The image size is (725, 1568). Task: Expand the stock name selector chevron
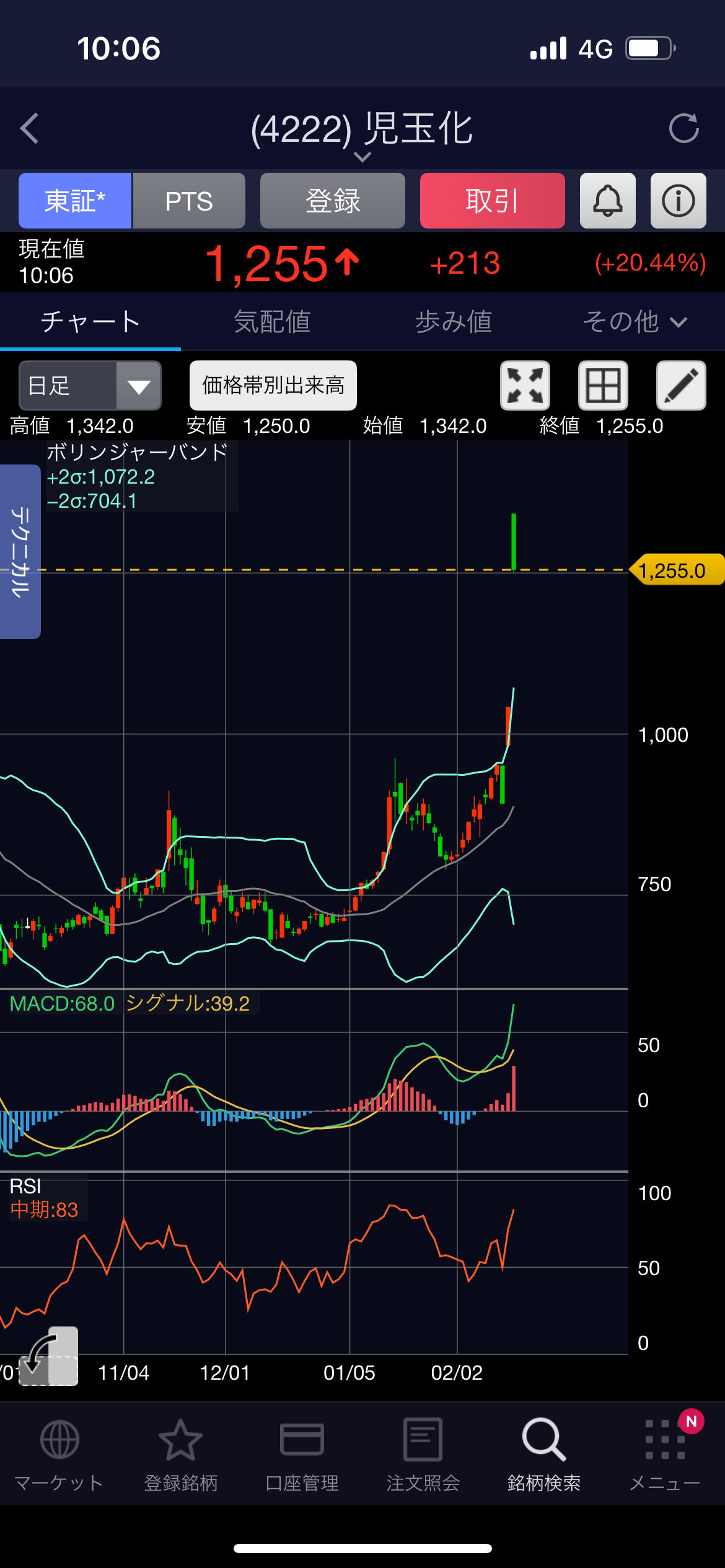click(362, 157)
